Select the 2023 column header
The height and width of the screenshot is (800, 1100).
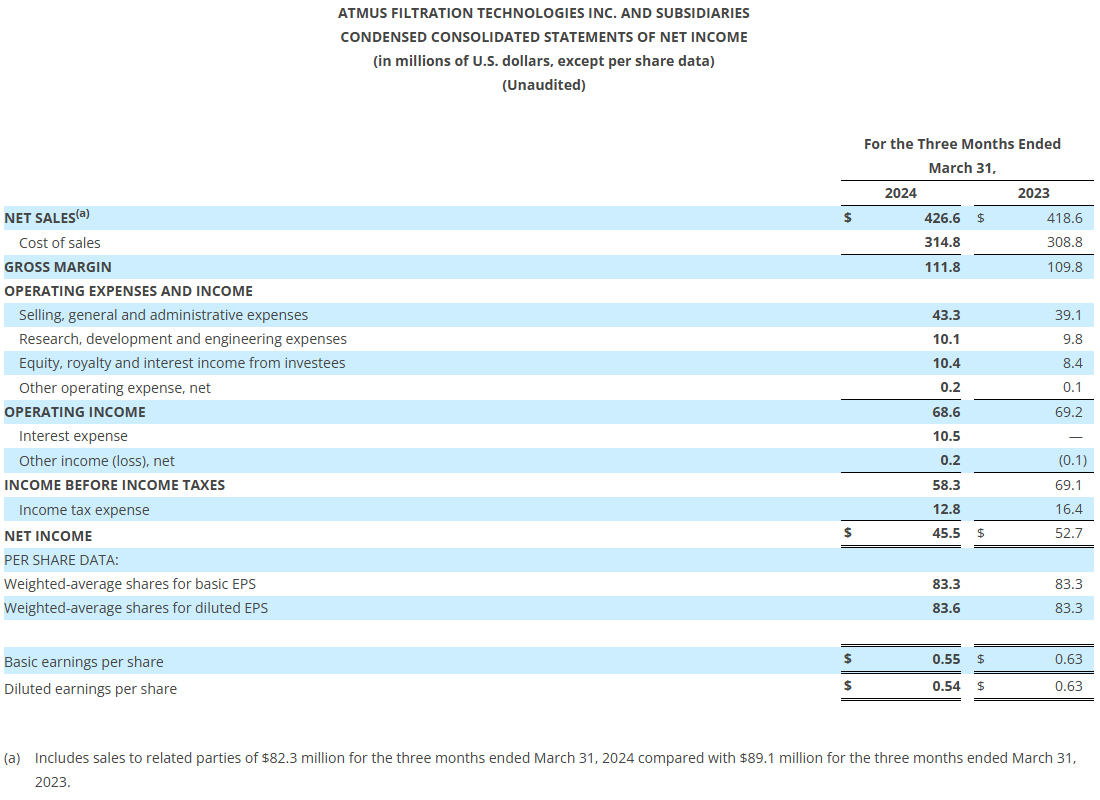[1033, 193]
